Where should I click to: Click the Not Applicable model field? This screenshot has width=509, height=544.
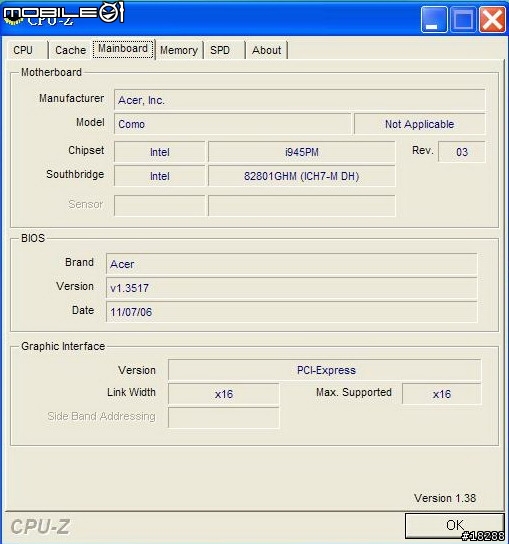(x=419, y=124)
